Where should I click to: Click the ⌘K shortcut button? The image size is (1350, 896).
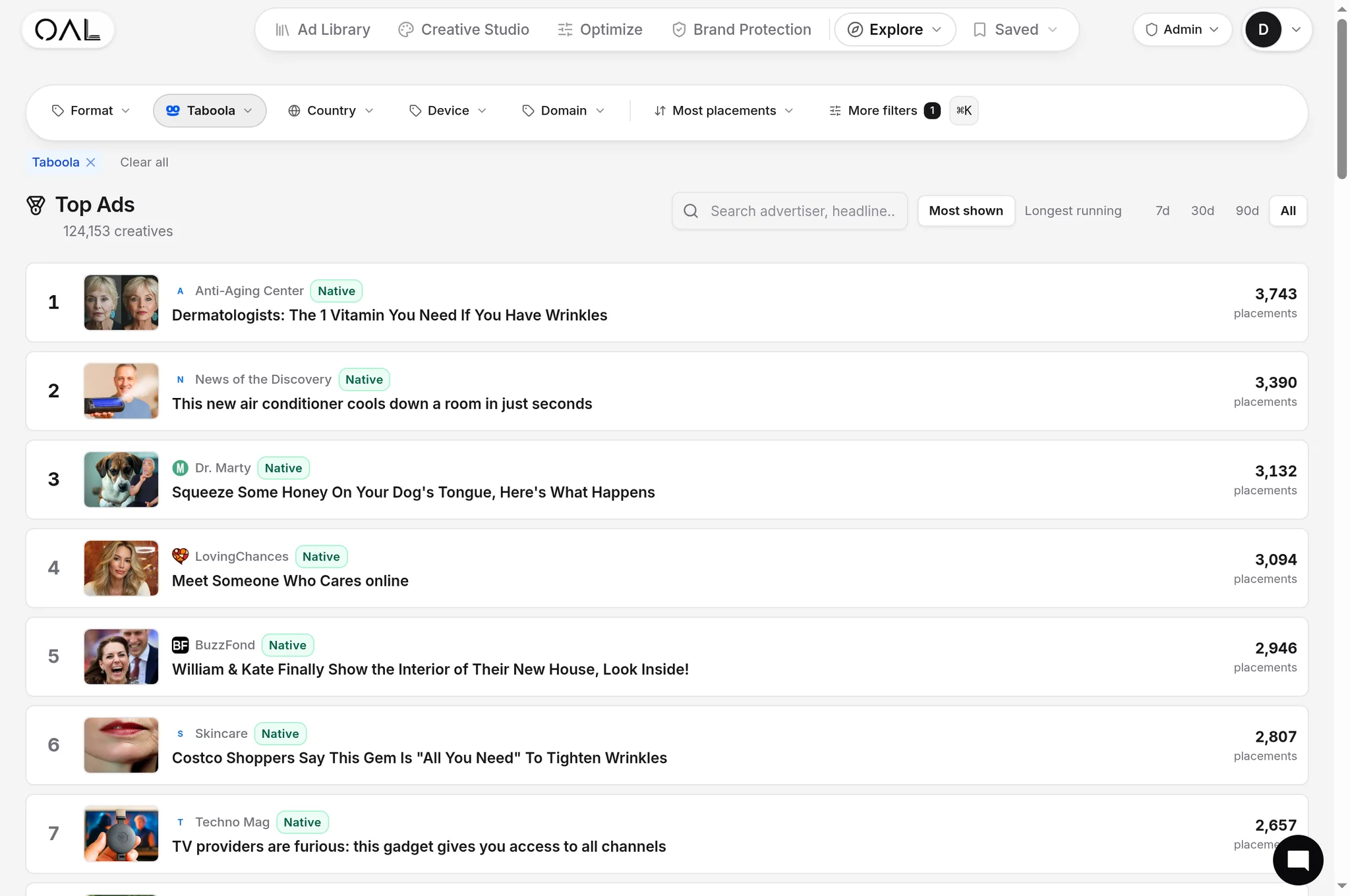[x=964, y=111]
